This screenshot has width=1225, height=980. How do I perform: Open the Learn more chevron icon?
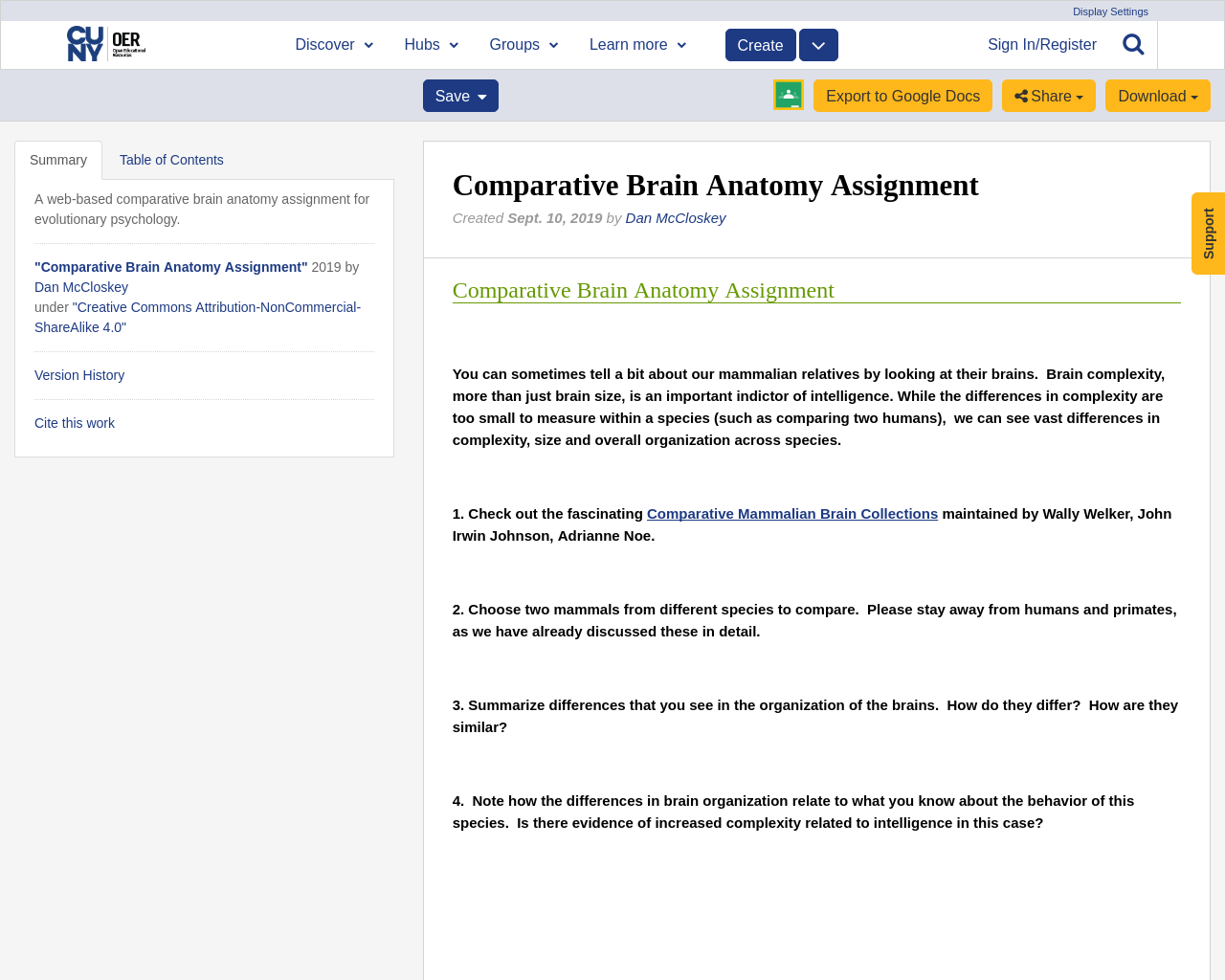point(681,43)
